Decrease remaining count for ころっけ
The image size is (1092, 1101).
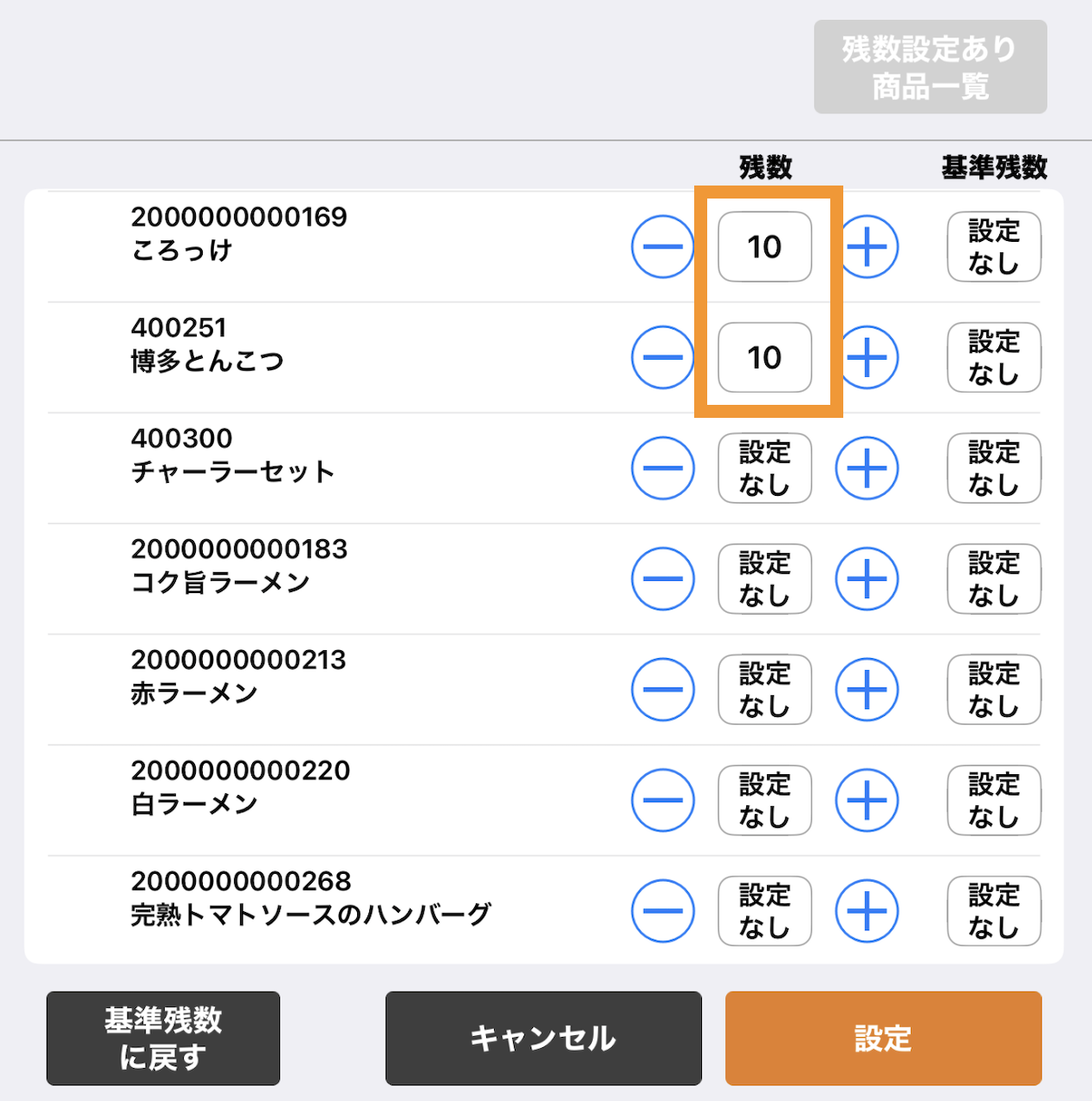point(663,247)
